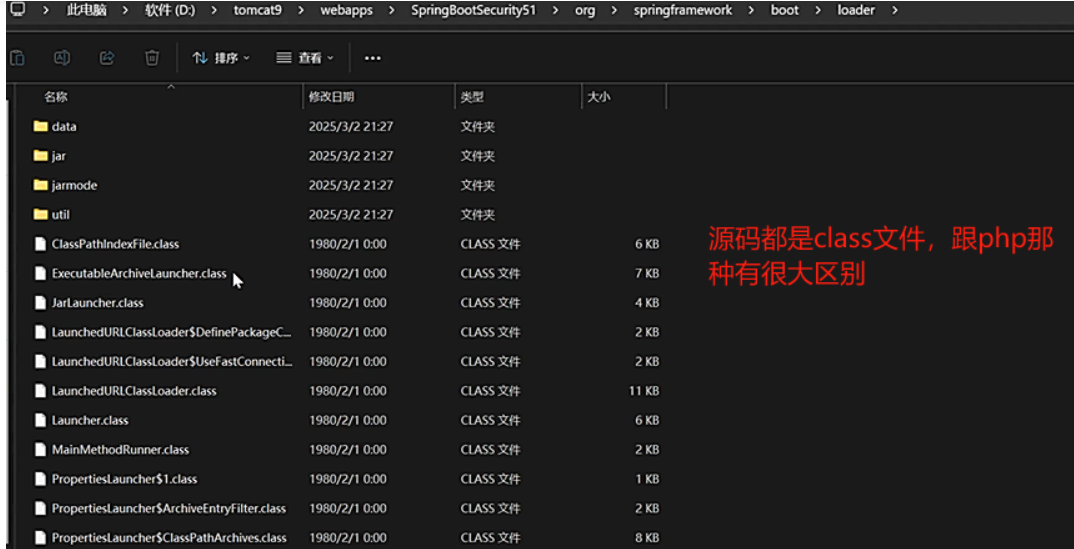Screen dimensions: 1074x549
Task: Open the 查看 view dropdown
Action: (305, 58)
